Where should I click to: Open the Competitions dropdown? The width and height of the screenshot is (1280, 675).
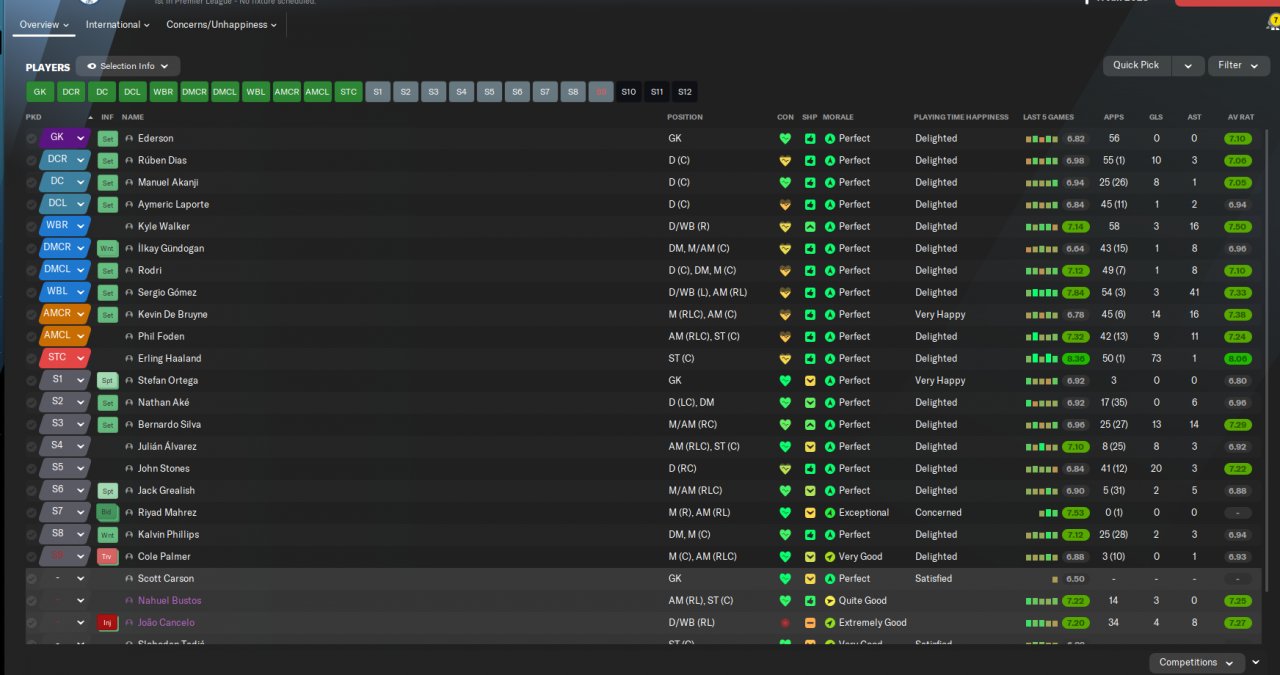click(1196, 662)
